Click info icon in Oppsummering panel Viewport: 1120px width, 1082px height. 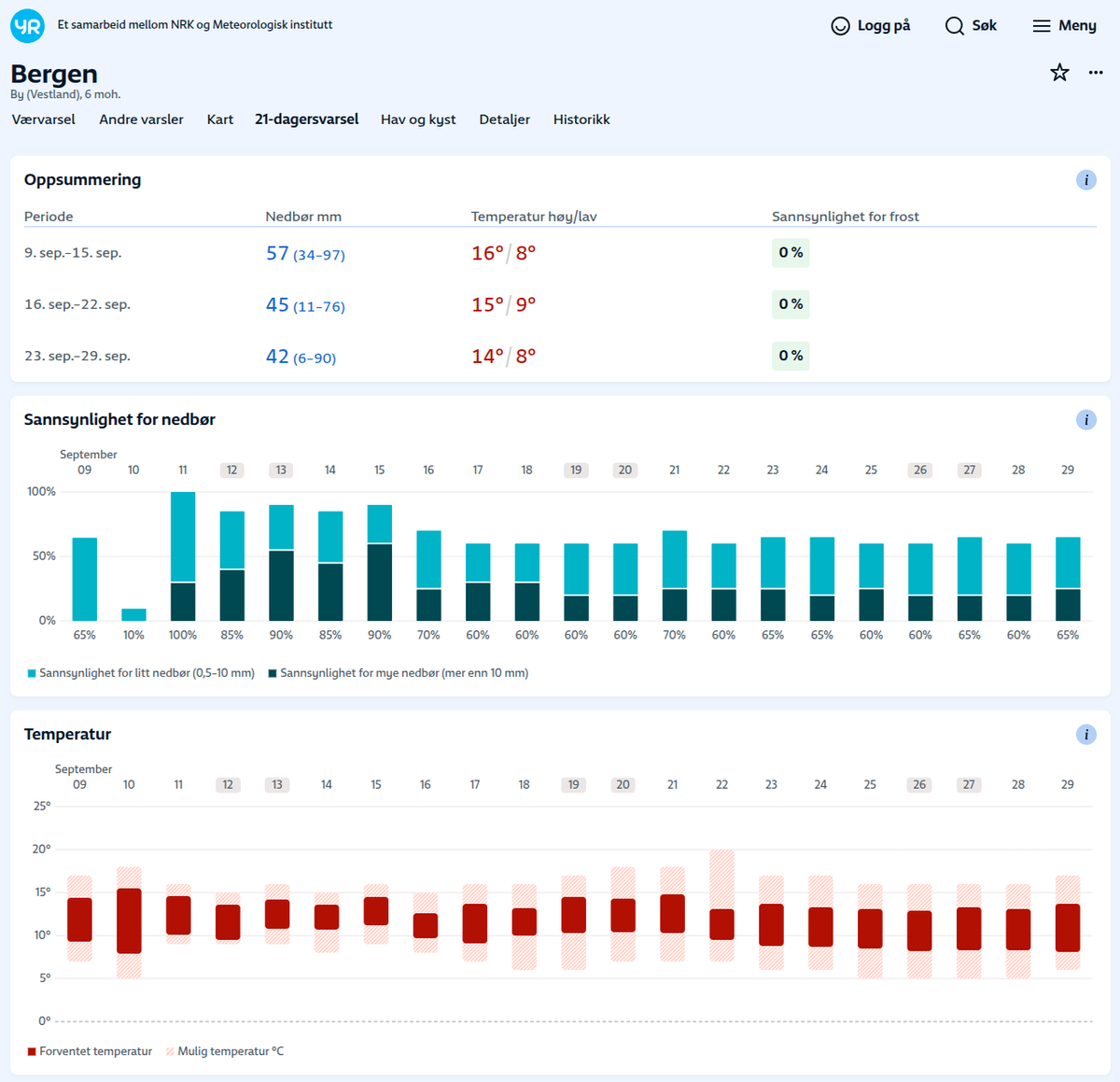[1086, 180]
